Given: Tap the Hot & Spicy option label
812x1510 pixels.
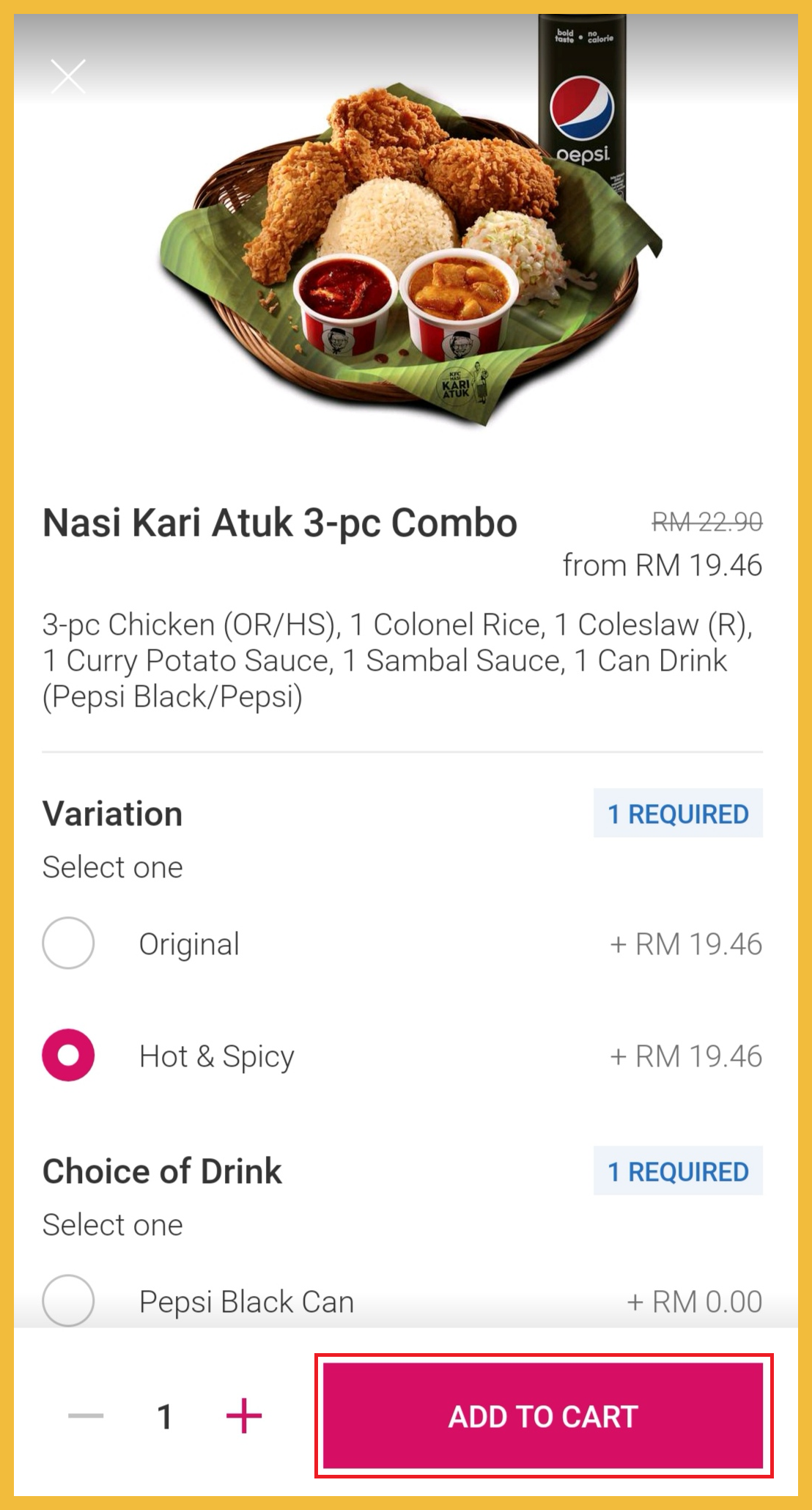Looking at the screenshot, I should coord(217,1056).
